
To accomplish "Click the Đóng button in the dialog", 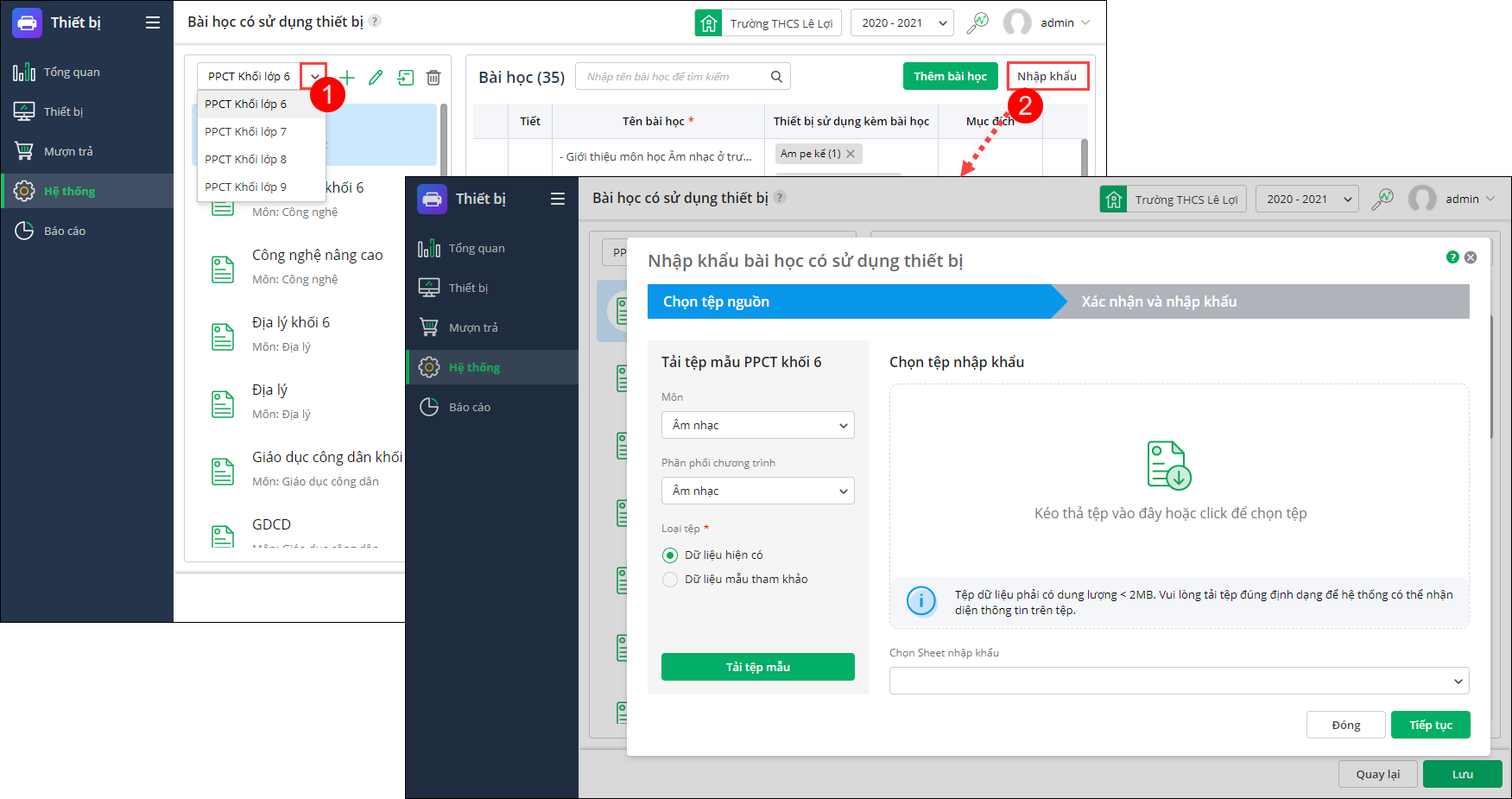I will point(1346,725).
